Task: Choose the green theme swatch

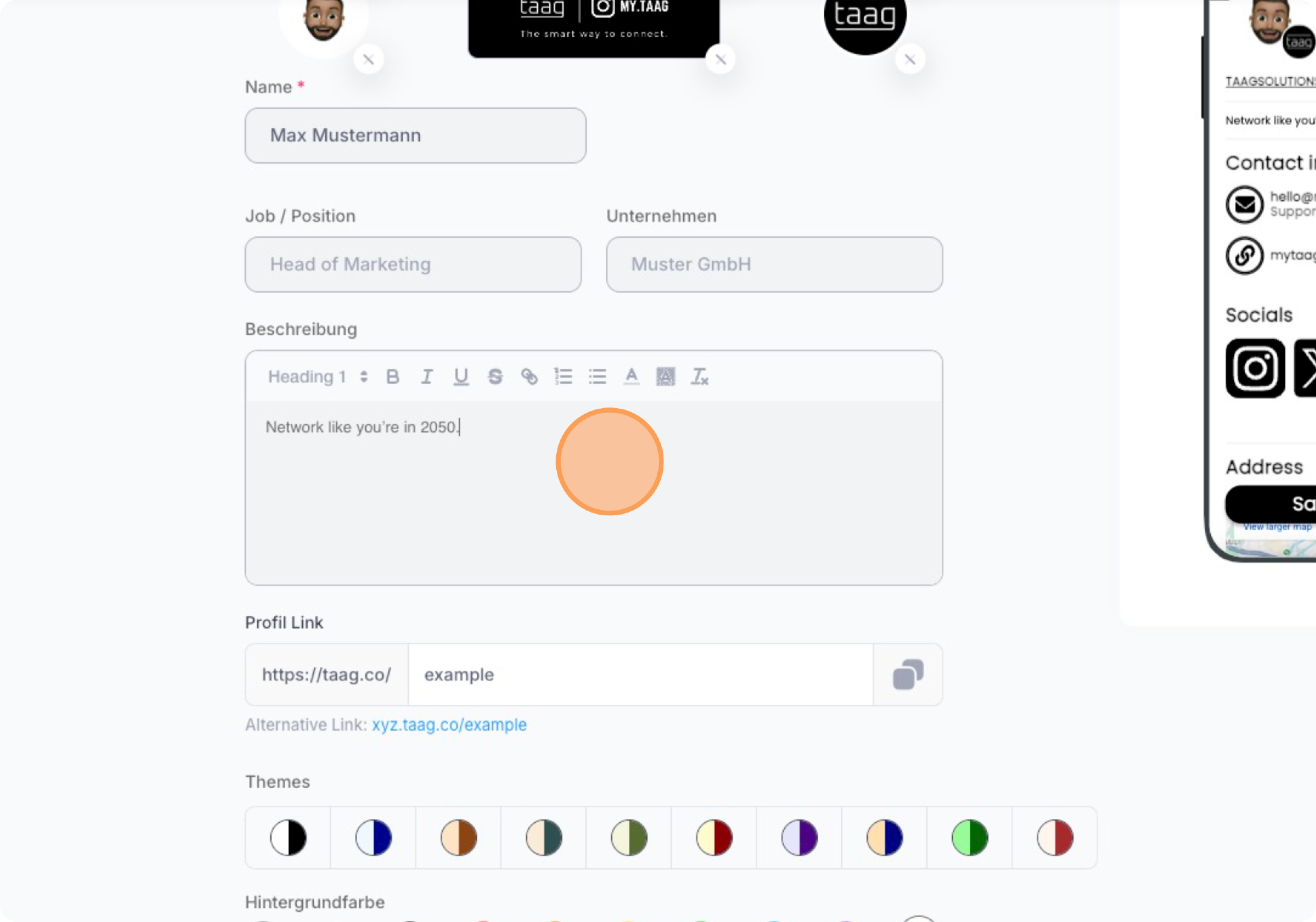Action: [x=970, y=837]
